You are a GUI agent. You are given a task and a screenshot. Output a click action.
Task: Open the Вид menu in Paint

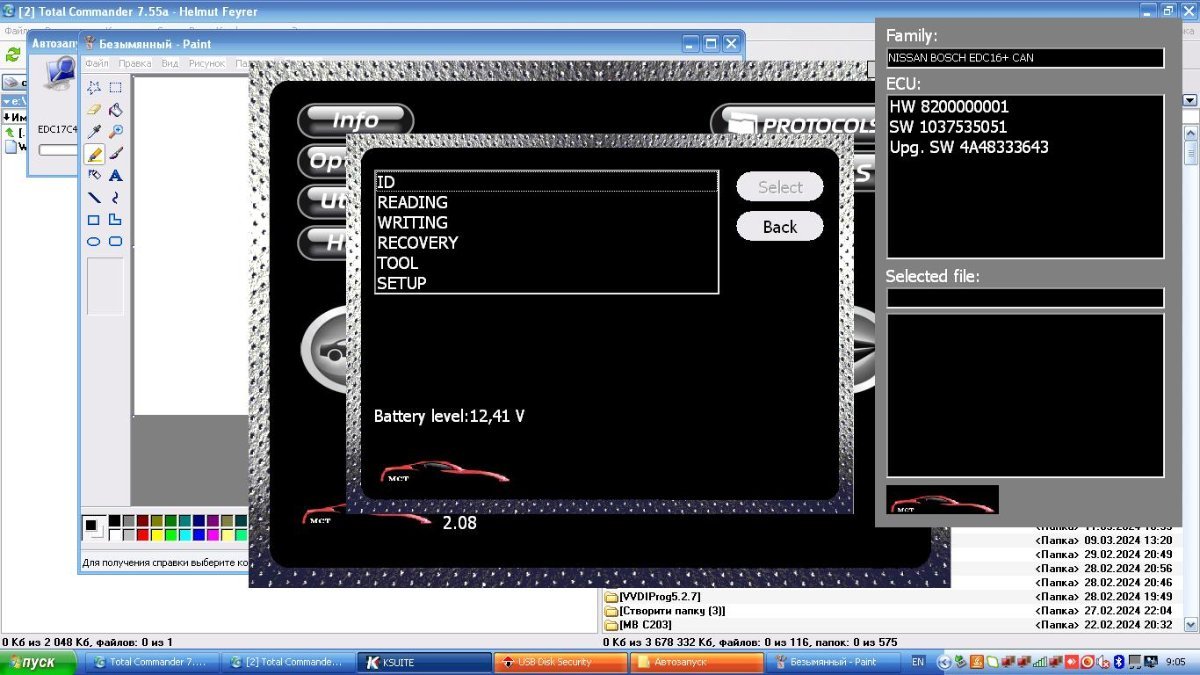(x=170, y=63)
